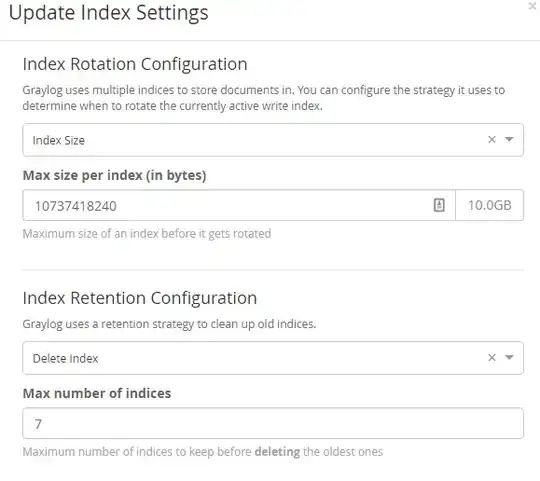Click the bold deleting word in the help text

(x=277, y=452)
